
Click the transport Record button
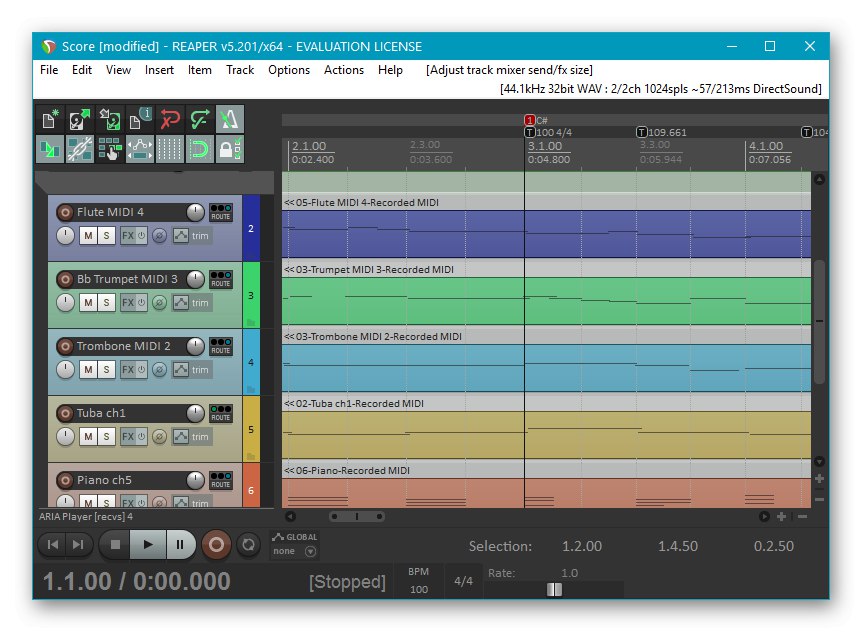coord(216,545)
